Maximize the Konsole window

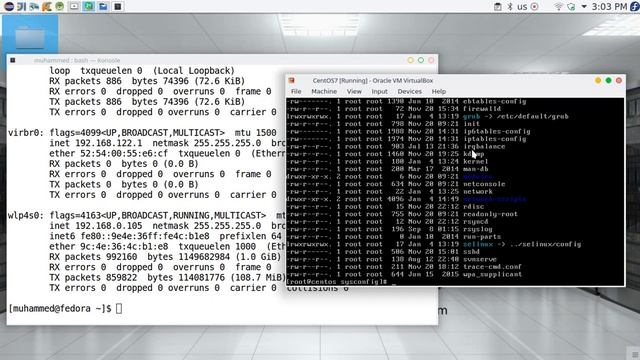tap(421, 60)
